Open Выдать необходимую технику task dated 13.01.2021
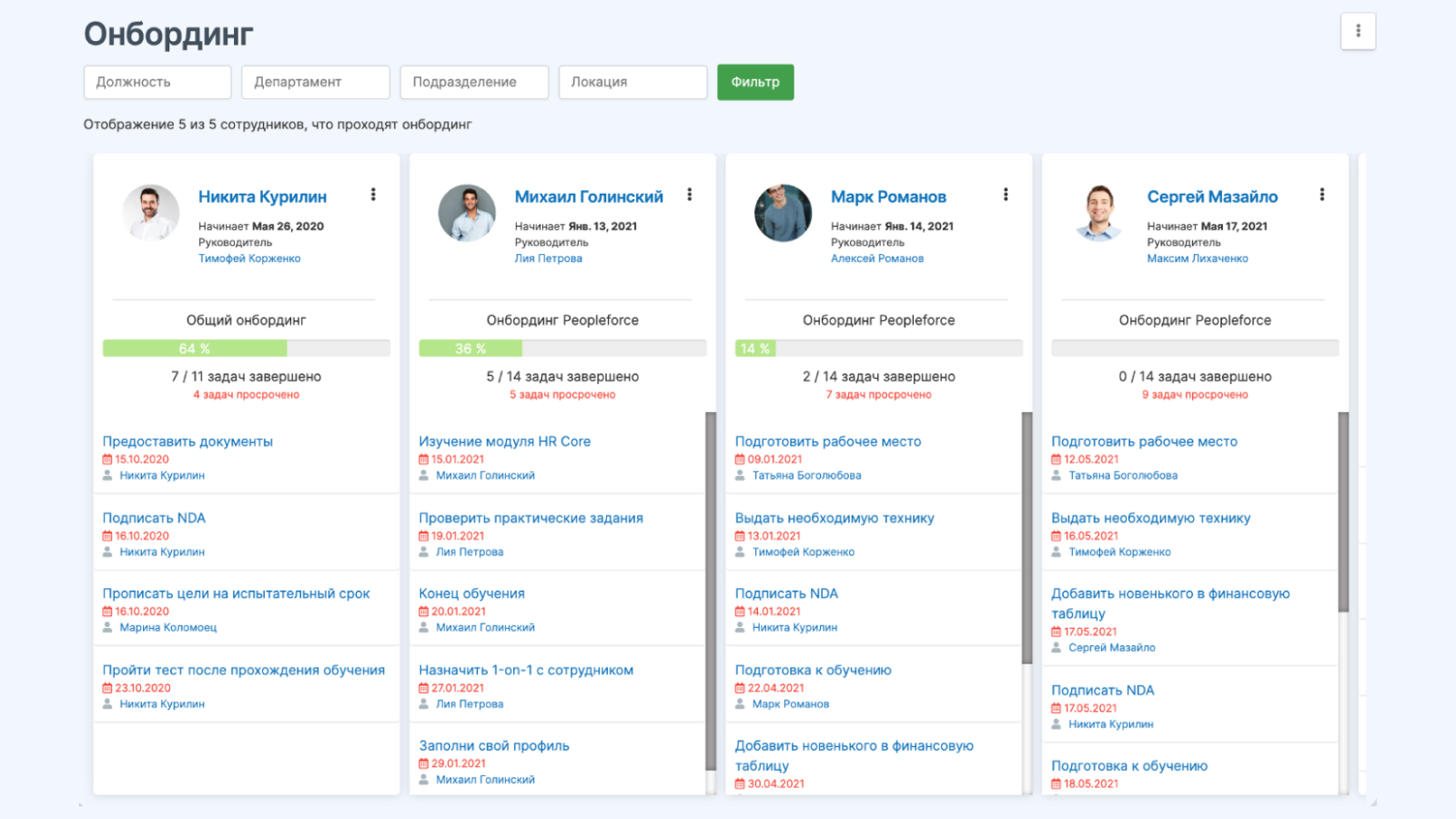 pyautogui.click(x=834, y=518)
